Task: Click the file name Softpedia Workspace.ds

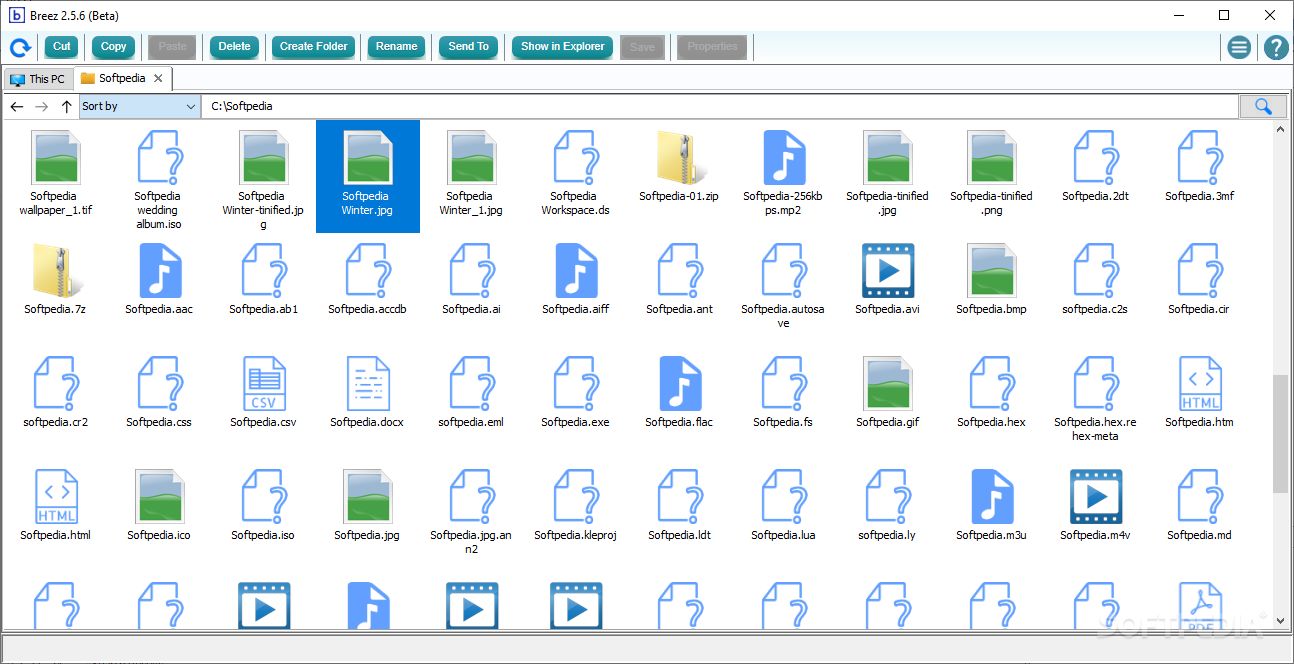Action: tap(575, 203)
